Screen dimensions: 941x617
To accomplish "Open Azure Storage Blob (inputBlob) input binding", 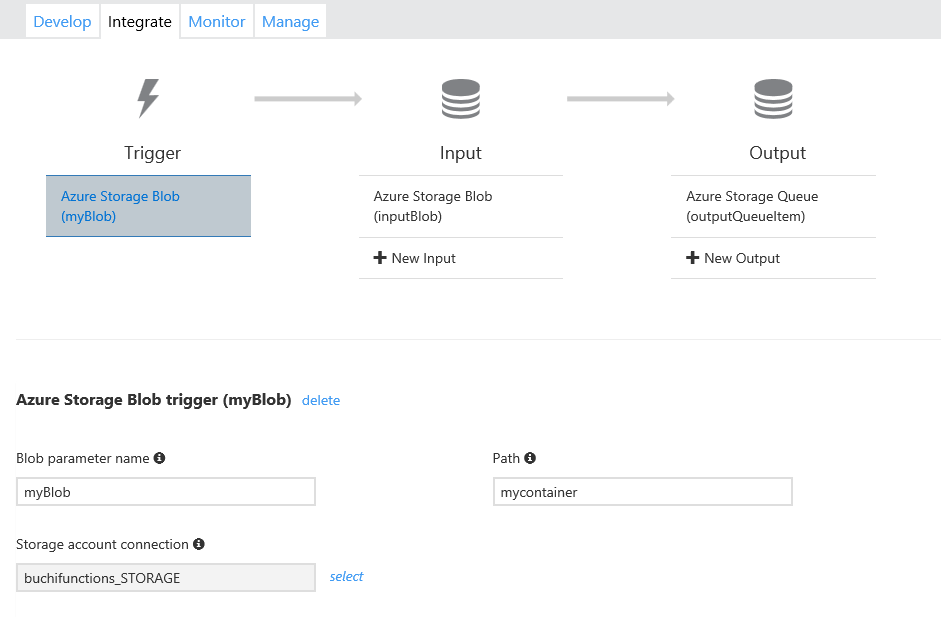I will click(460, 206).
